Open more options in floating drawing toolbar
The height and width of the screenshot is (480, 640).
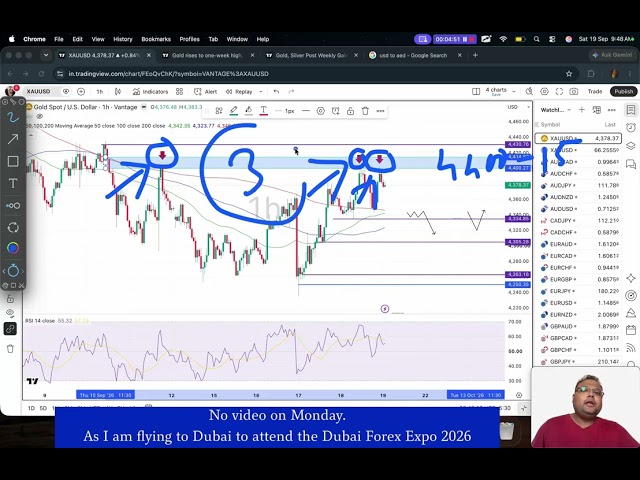380,111
